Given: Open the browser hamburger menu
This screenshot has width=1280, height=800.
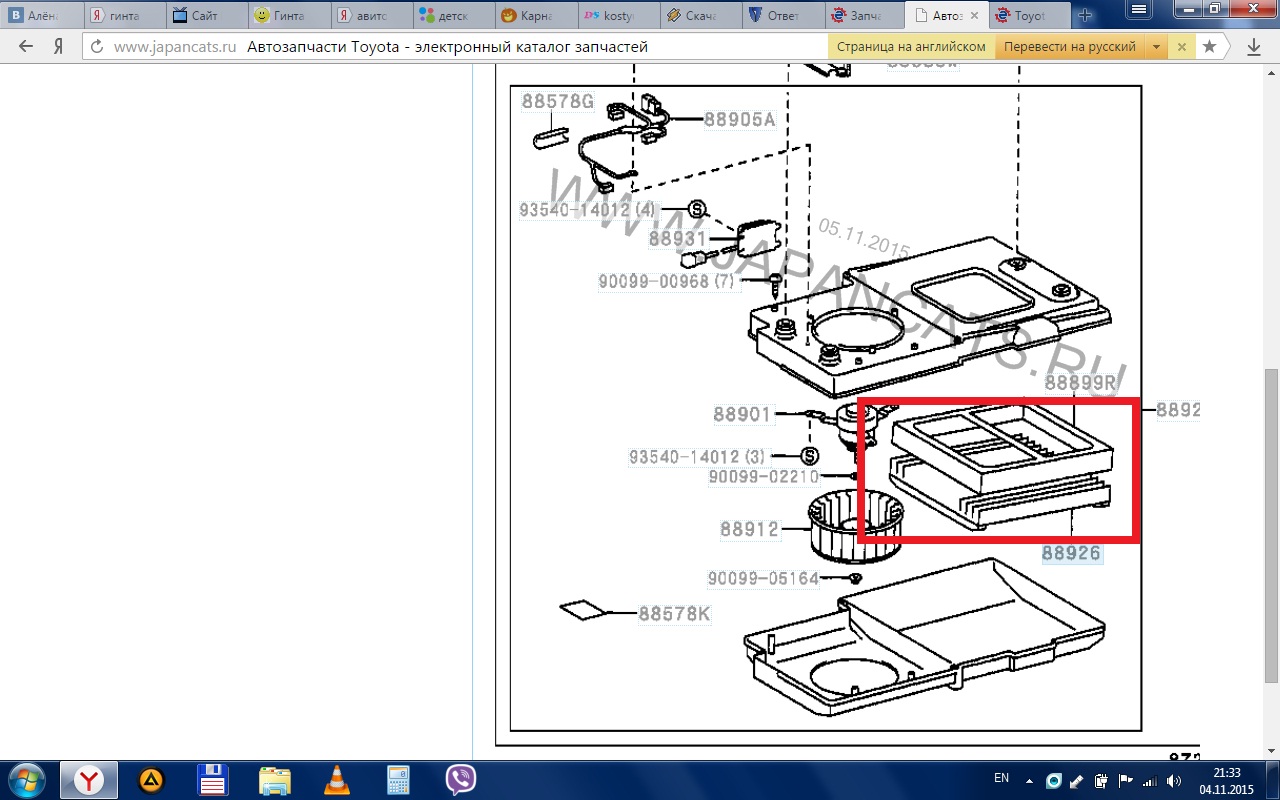Looking at the screenshot, I should [1138, 9].
